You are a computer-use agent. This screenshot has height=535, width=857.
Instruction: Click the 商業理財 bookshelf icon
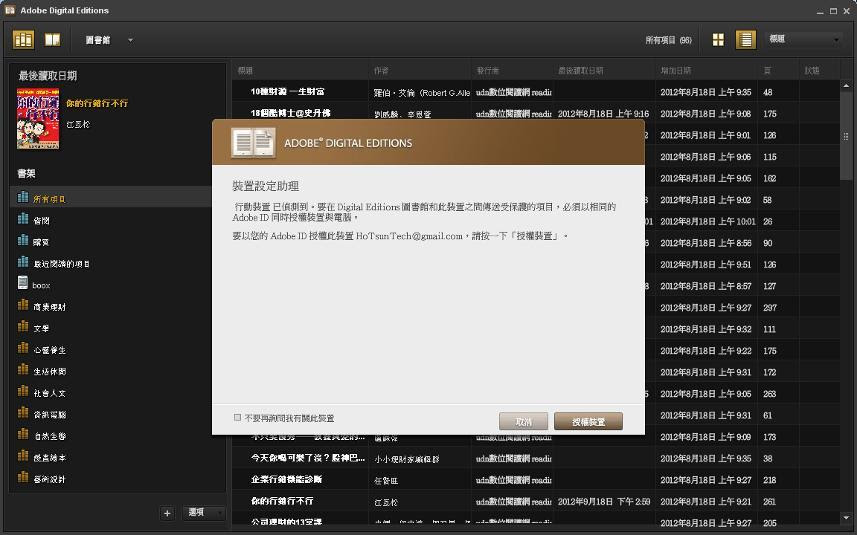tap(23, 305)
